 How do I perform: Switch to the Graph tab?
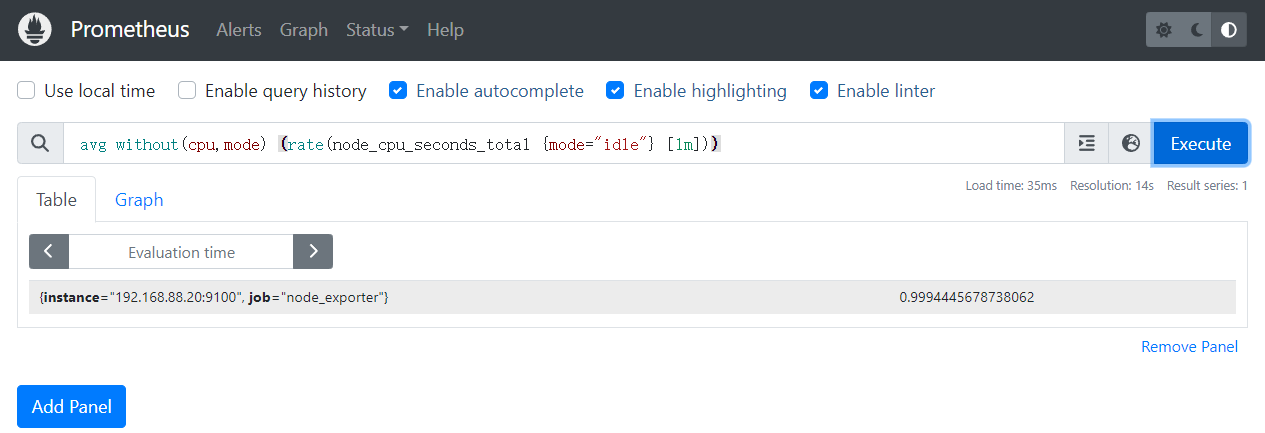coord(139,200)
